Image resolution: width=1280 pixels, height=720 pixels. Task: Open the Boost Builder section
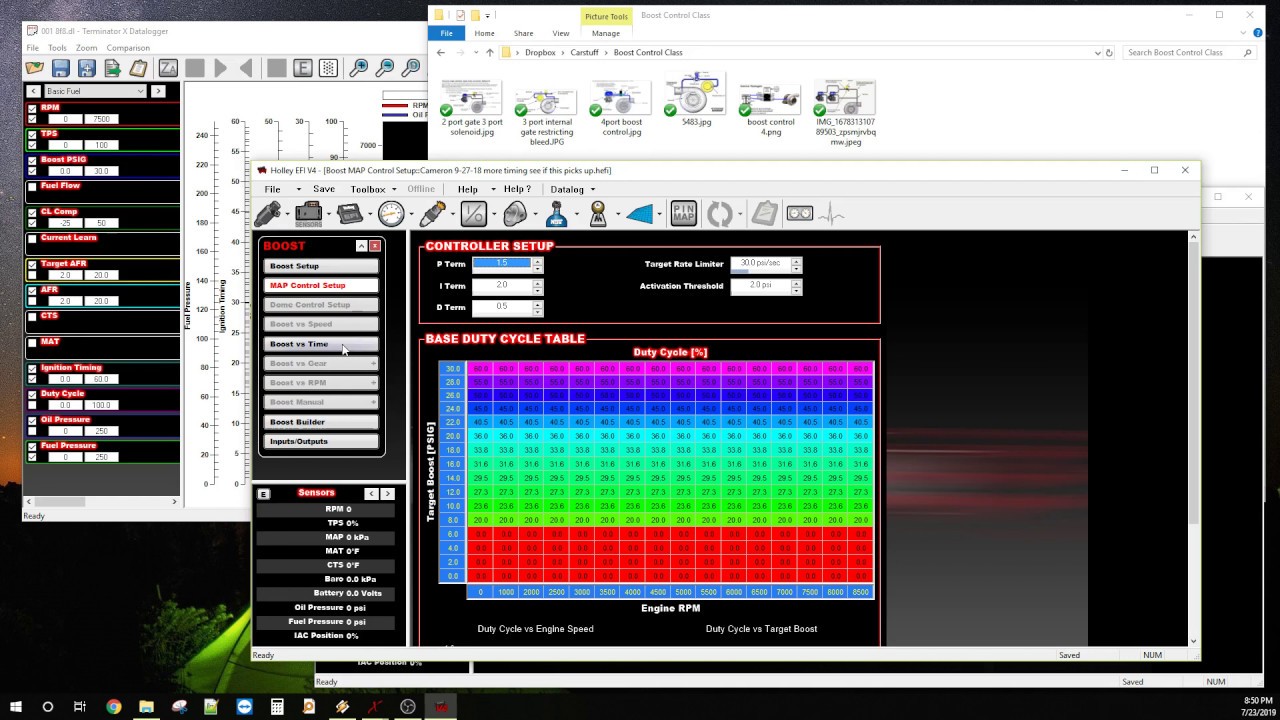tap(321, 422)
